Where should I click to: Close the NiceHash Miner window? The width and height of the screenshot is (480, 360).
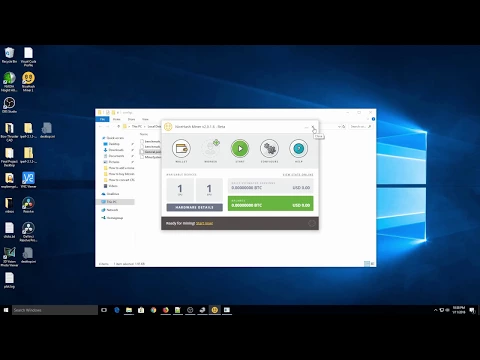tap(313, 127)
